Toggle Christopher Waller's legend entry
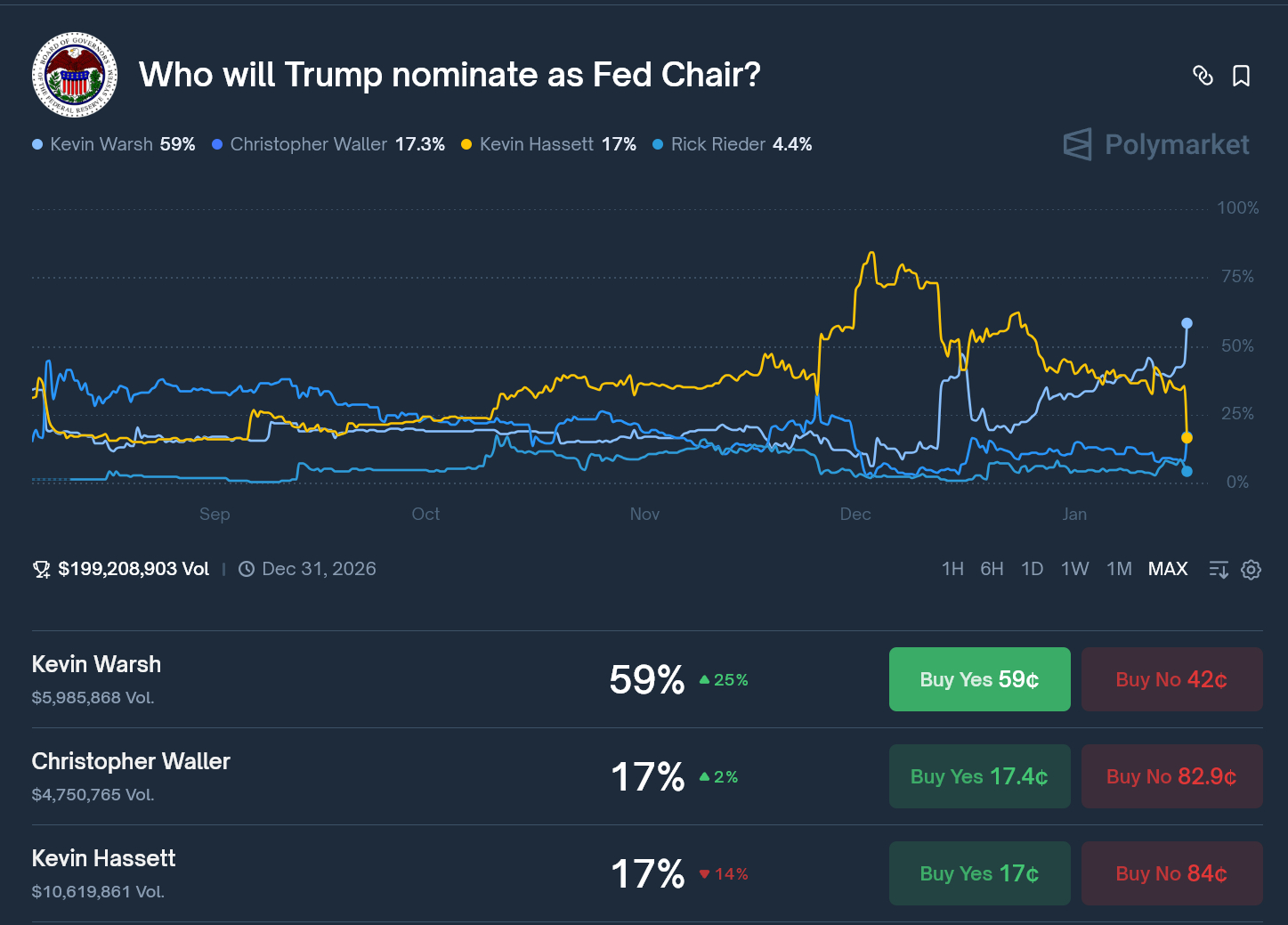The width and height of the screenshot is (1288, 925). pyautogui.click(x=308, y=143)
